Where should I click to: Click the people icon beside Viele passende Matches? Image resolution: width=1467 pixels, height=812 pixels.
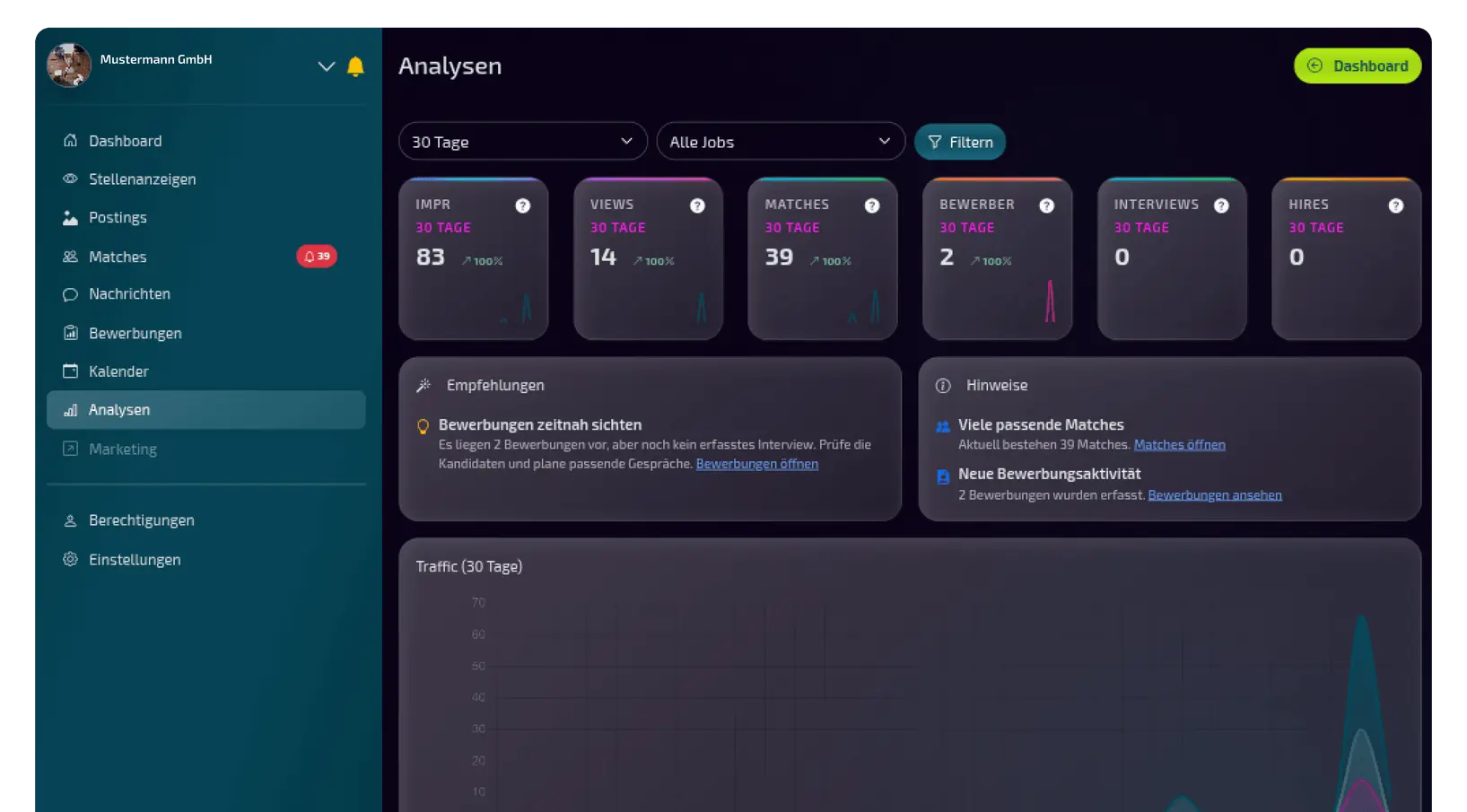coord(943,427)
